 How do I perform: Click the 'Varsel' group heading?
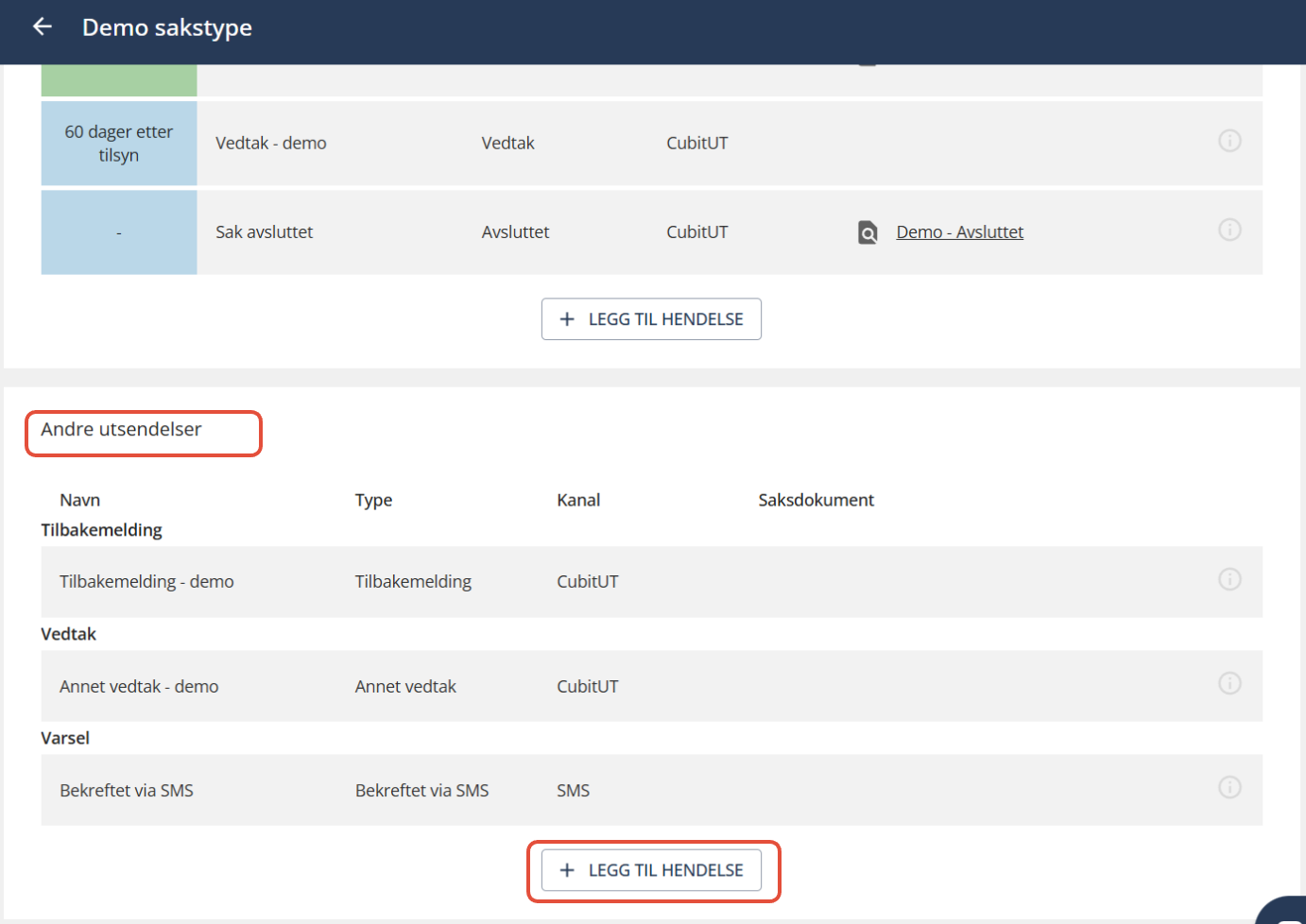coord(65,738)
